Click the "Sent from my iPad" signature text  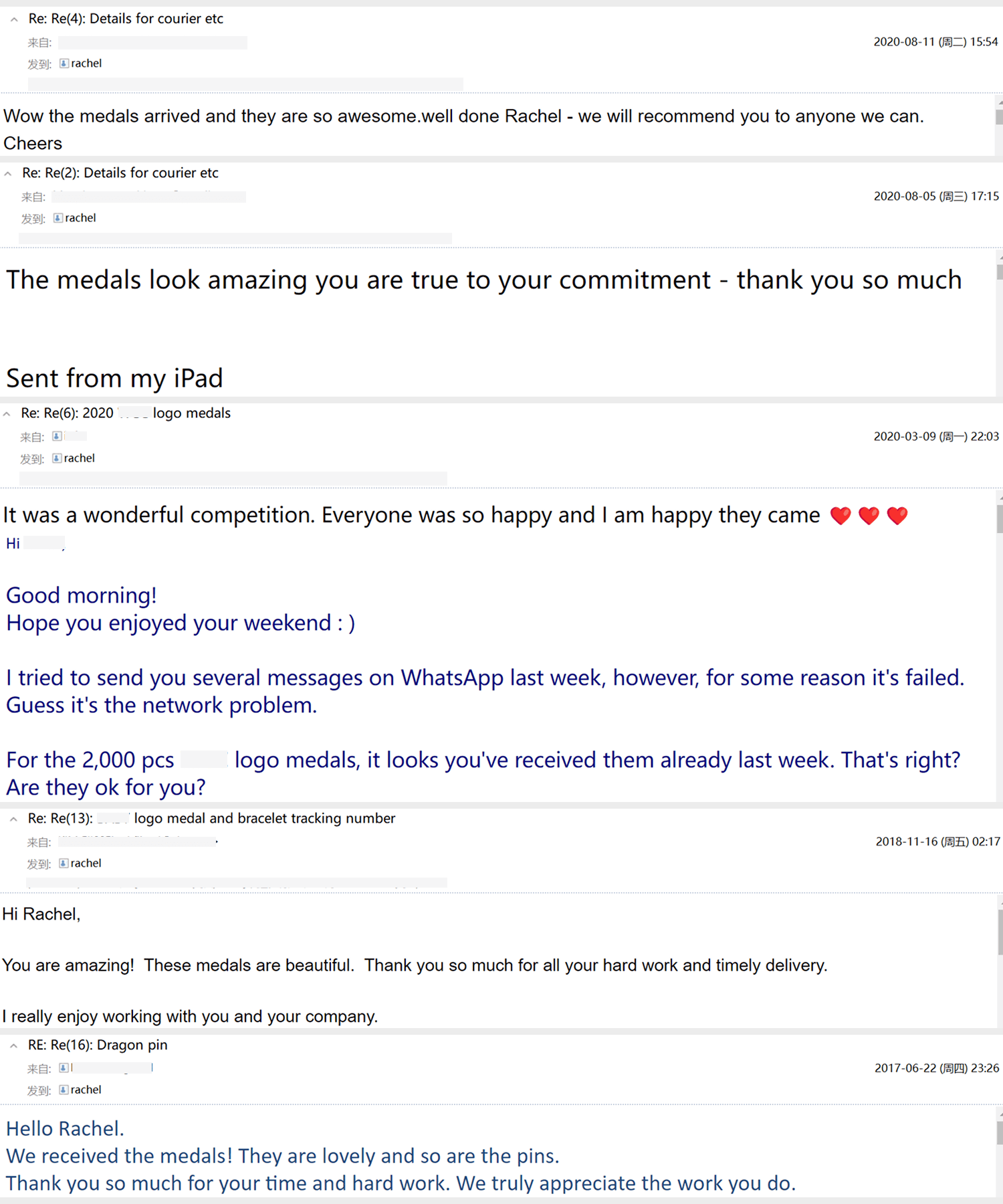tap(114, 379)
